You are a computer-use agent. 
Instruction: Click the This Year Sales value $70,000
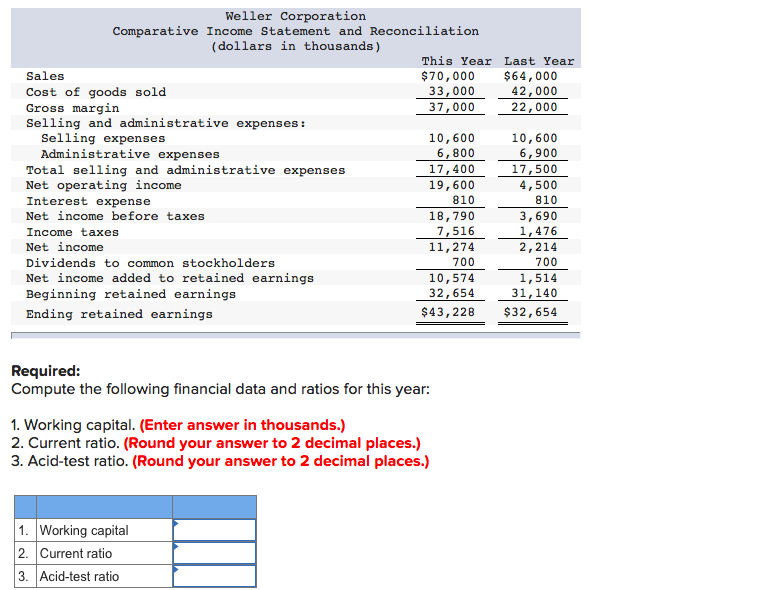click(448, 76)
